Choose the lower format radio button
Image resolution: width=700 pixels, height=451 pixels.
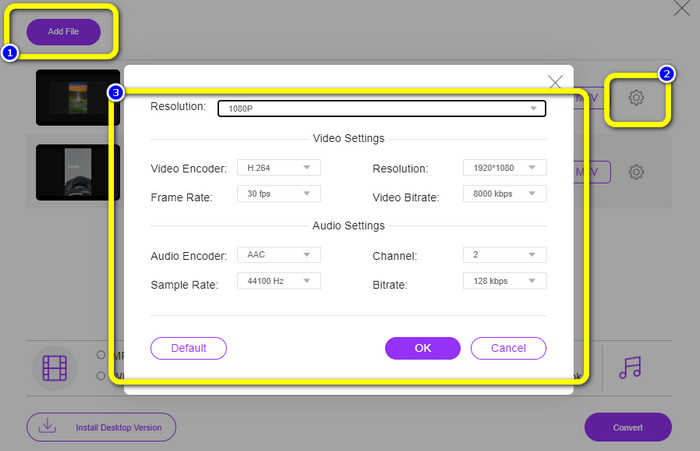(101, 376)
